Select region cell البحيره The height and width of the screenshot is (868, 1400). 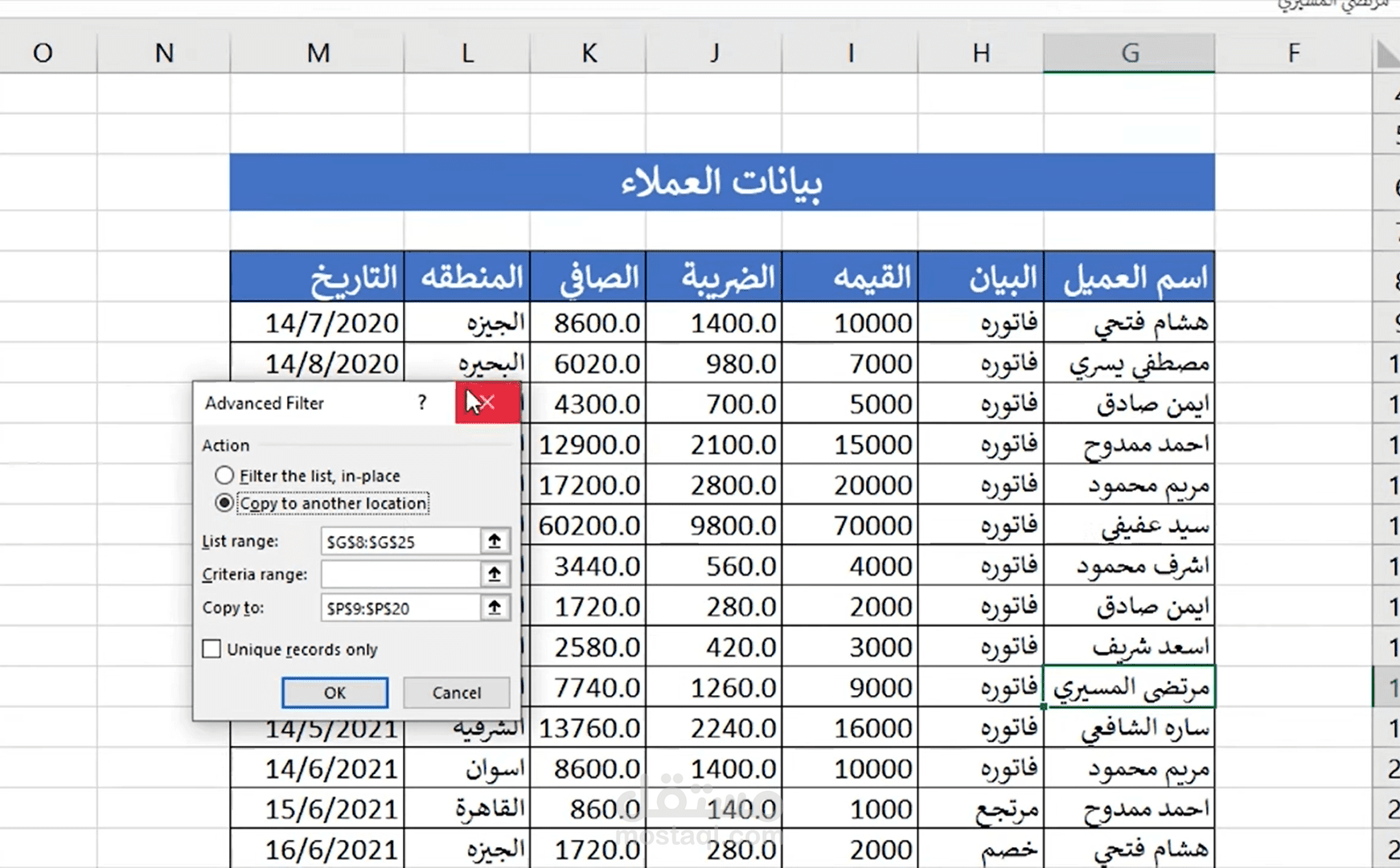coord(467,363)
